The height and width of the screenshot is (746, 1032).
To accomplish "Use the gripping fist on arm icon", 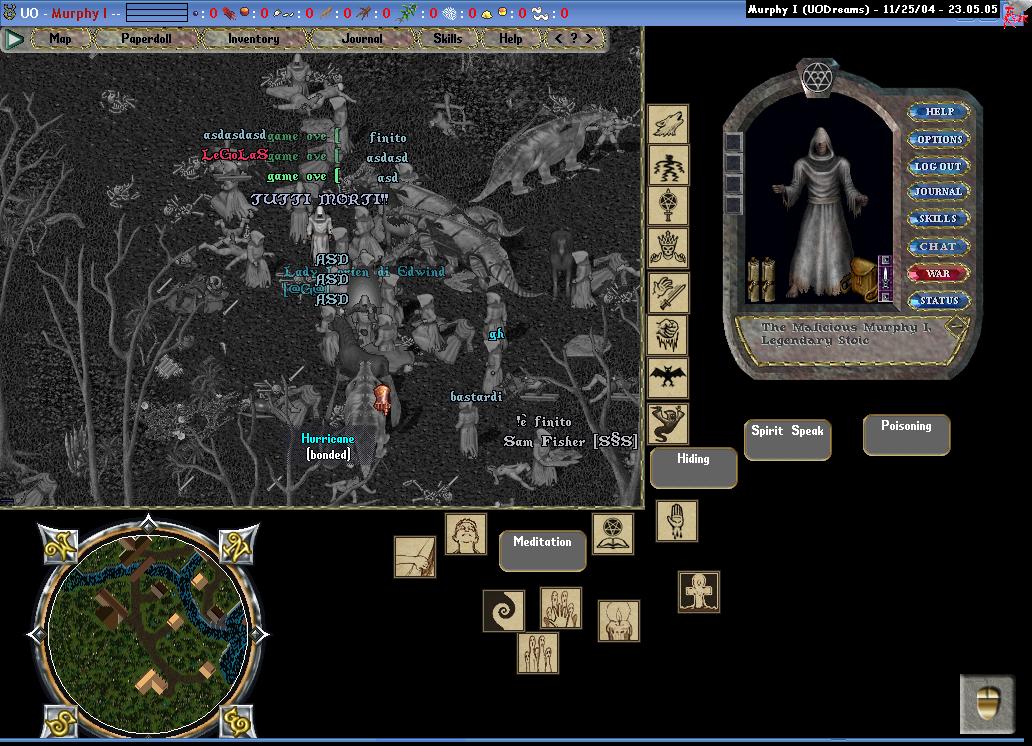I will pos(415,556).
